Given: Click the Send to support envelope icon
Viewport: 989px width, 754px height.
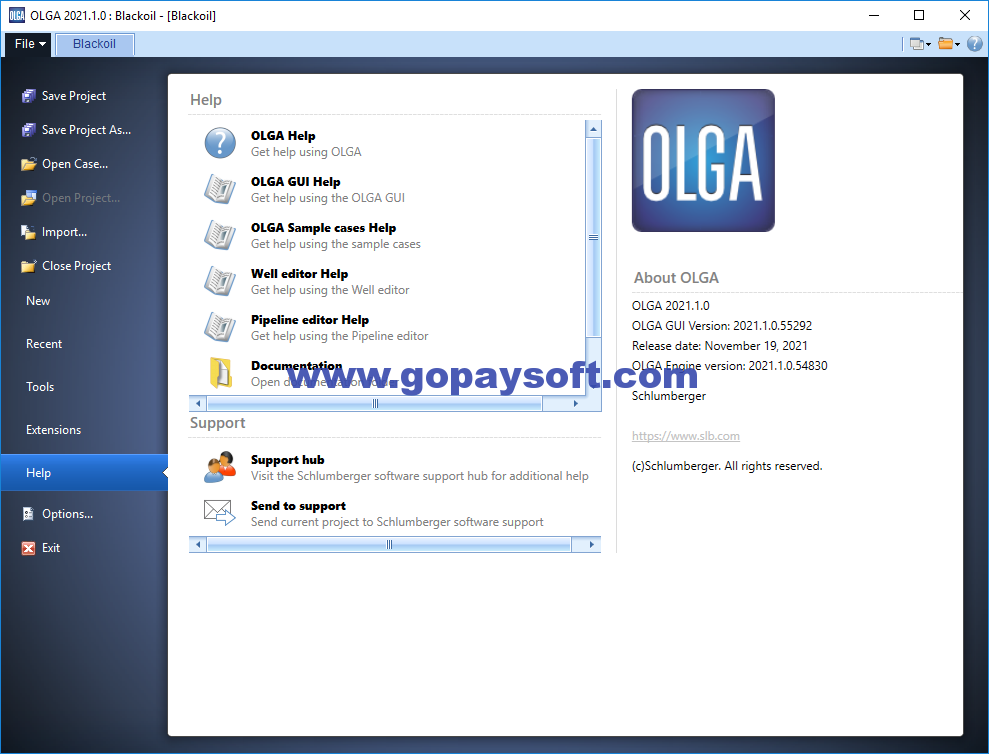Looking at the screenshot, I should (220, 512).
